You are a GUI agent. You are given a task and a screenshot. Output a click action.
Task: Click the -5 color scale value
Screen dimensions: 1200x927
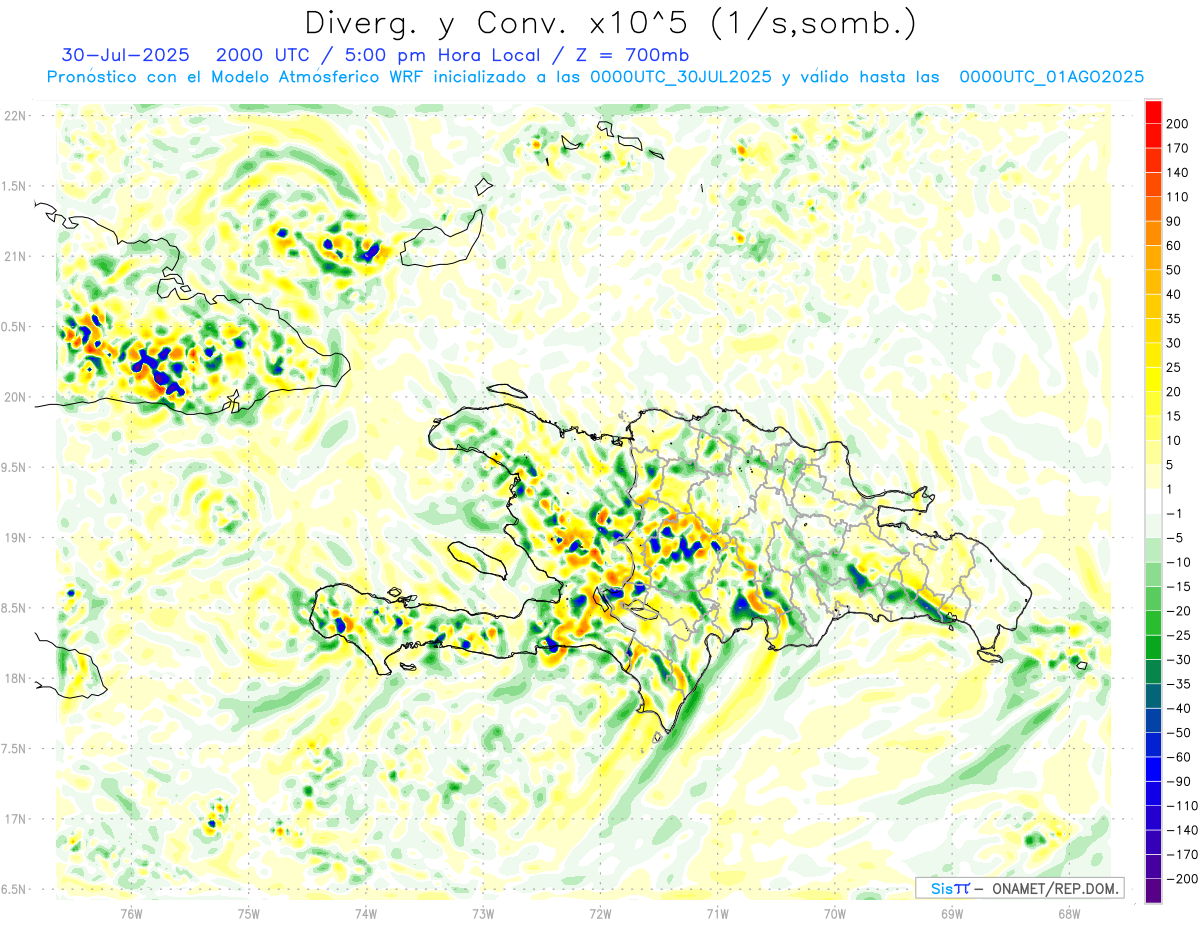coord(1177,538)
